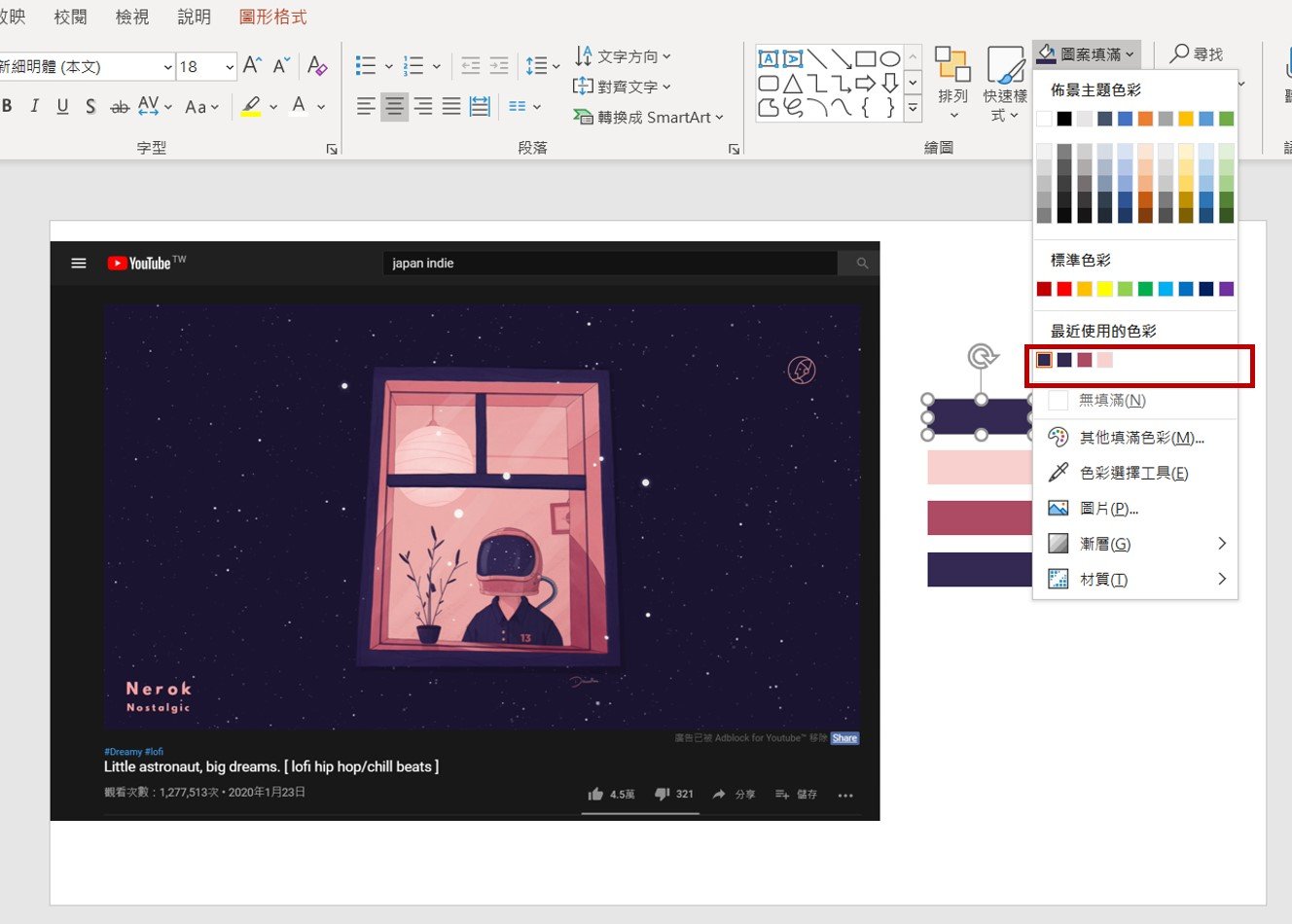Viewport: 1292px width, 924px height.
Task: Open the Help ribbon tab
Action: pyautogui.click(x=194, y=17)
